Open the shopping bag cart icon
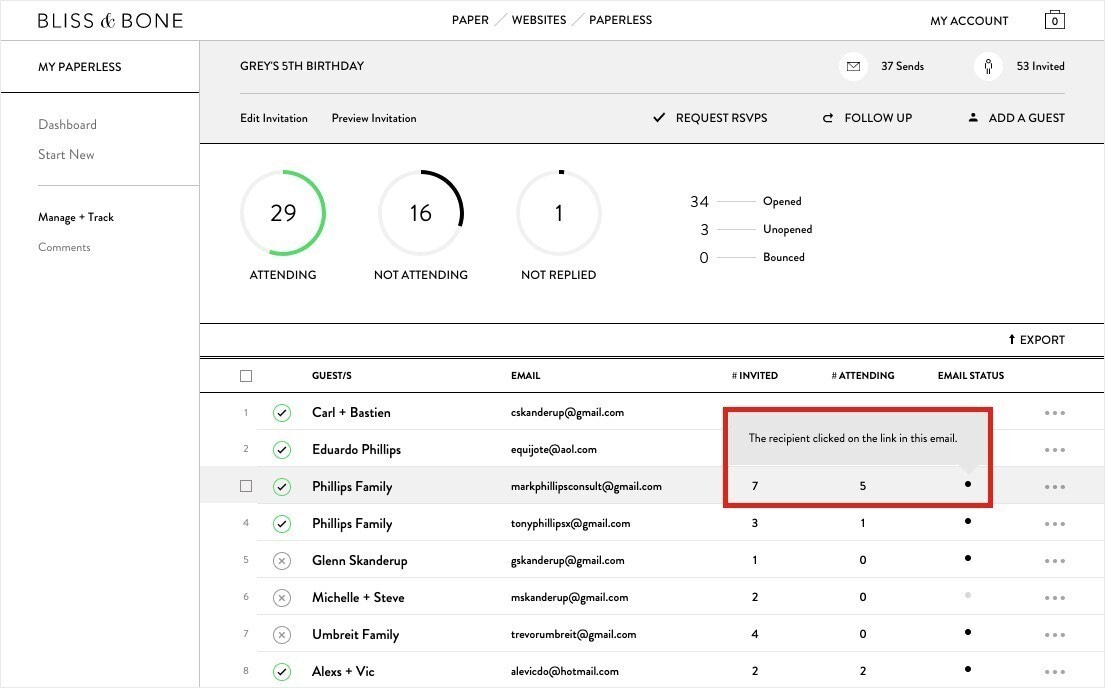 (x=1054, y=20)
